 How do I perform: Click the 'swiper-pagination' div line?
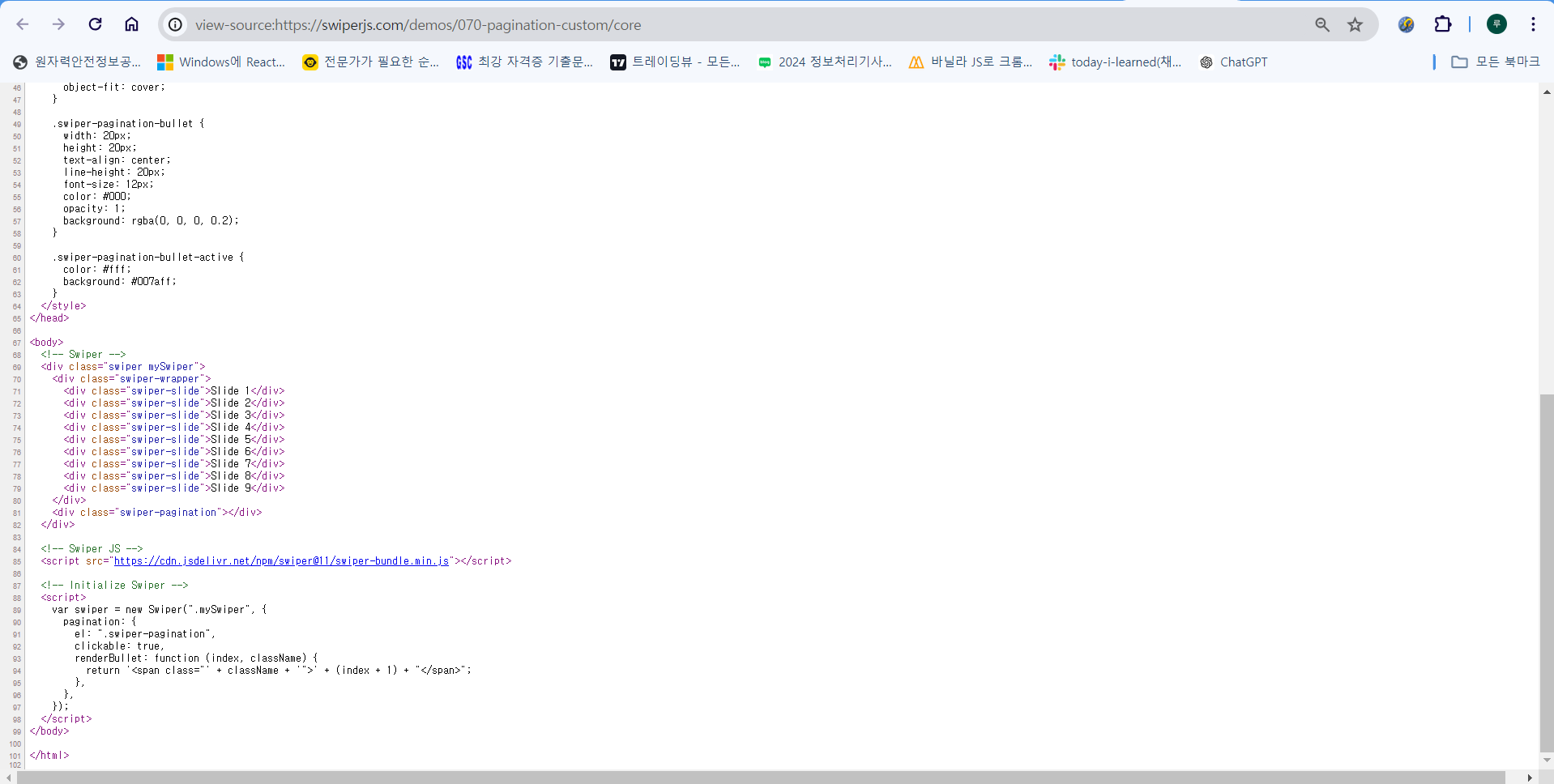157,512
